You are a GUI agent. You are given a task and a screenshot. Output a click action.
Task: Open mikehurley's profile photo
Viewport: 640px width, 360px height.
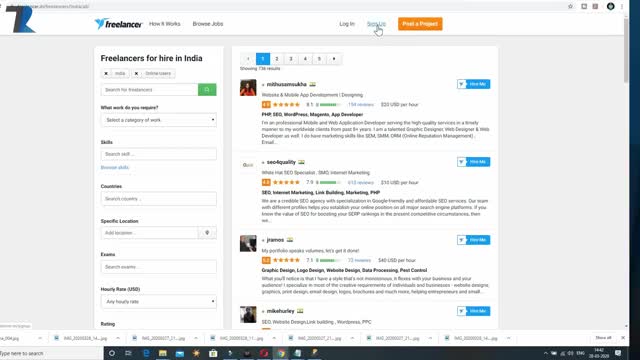(x=248, y=314)
